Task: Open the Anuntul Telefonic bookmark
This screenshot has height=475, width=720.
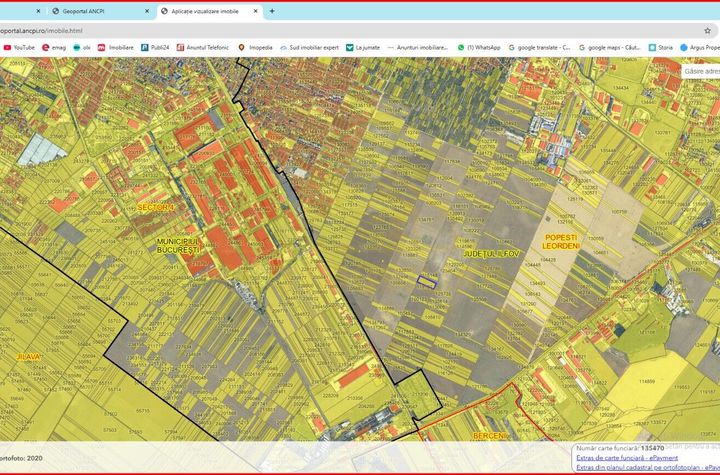Action: tap(202, 47)
